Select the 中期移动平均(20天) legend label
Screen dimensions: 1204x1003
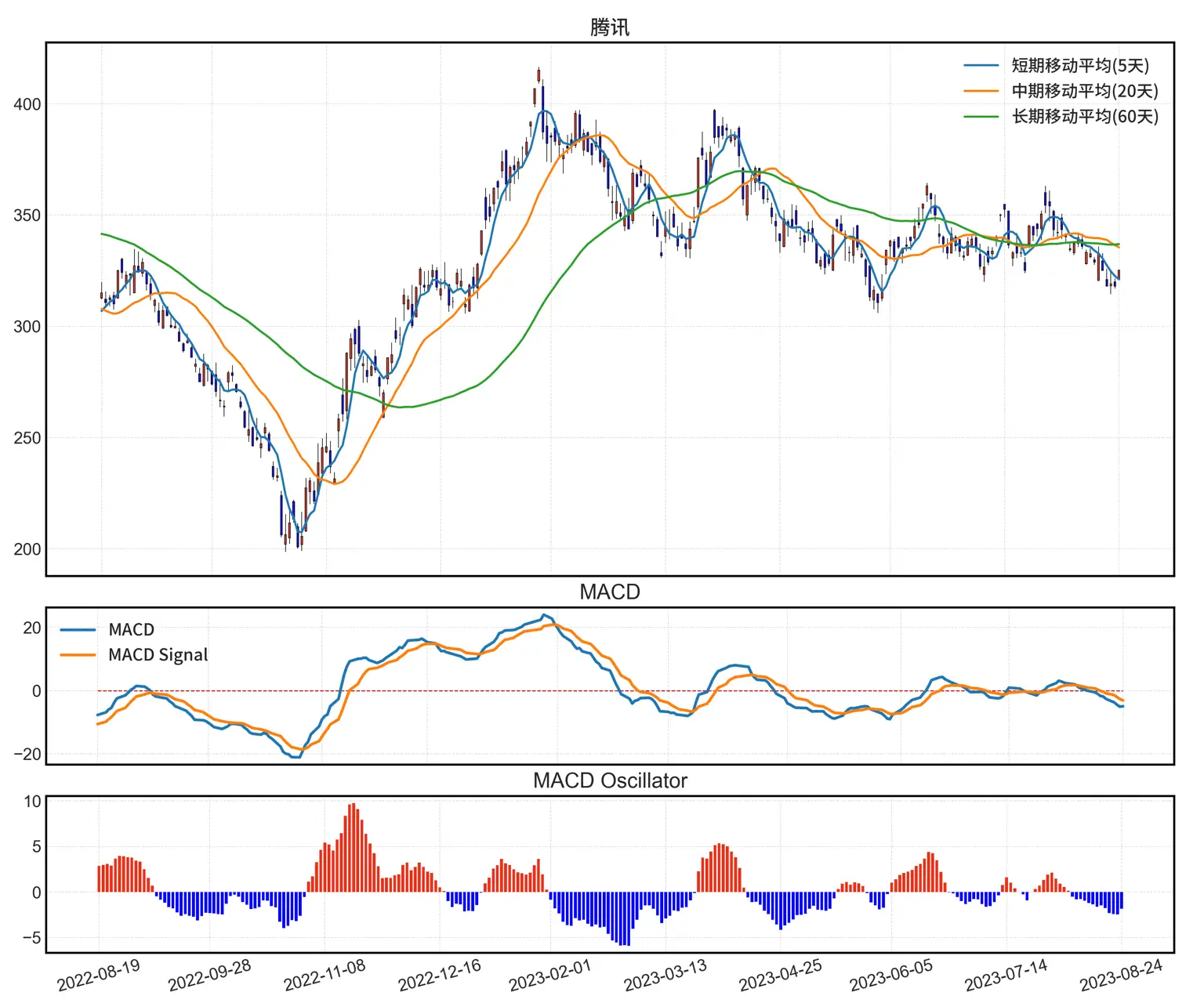click(x=1084, y=91)
